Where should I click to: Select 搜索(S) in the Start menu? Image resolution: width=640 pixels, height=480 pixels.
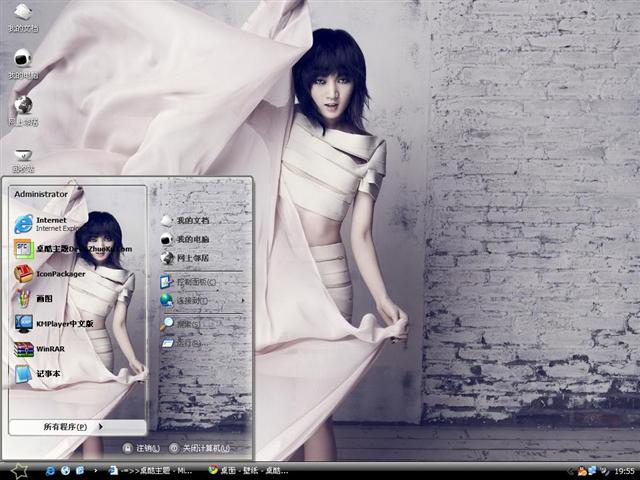point(189,324)
